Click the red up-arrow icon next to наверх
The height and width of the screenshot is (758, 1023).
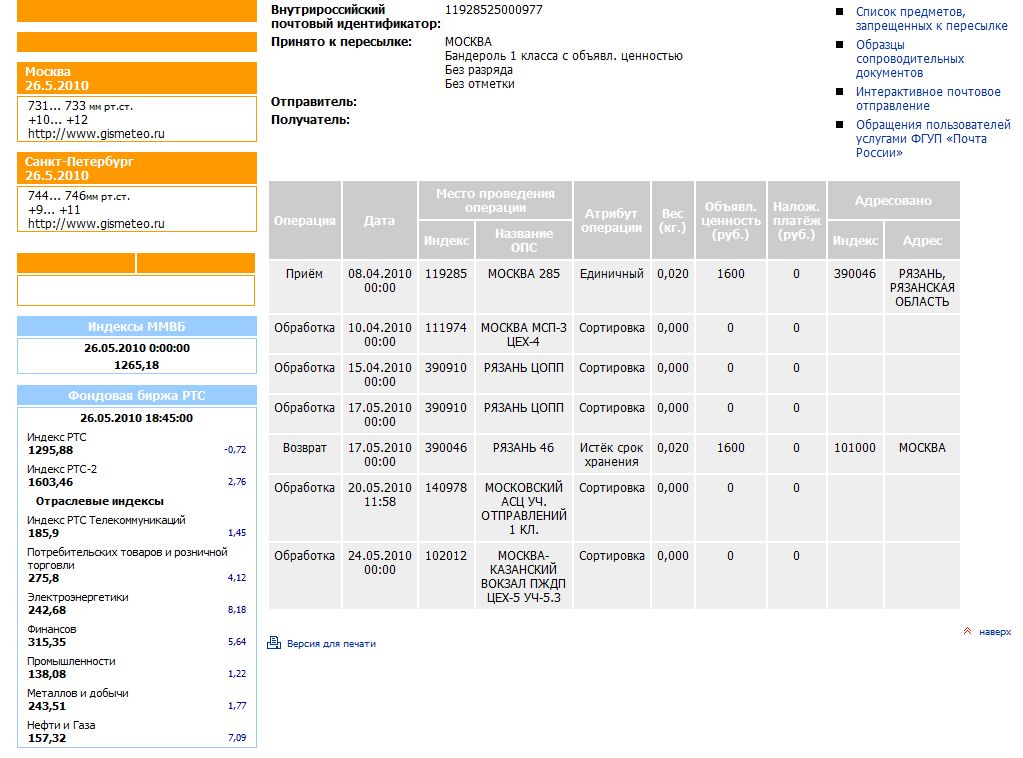coord(967,632)
